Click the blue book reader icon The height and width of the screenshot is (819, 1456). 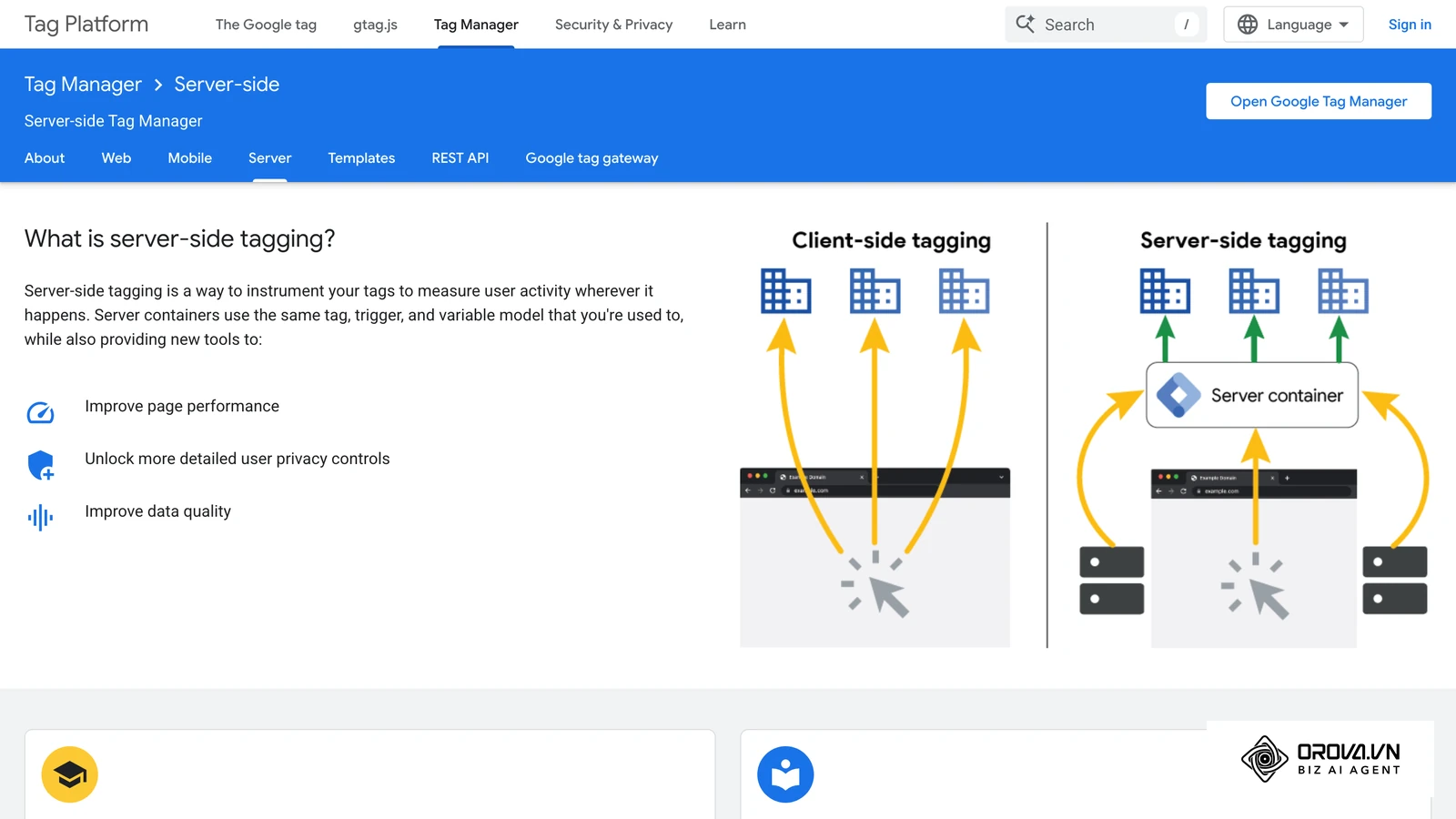pyautogui.click(x=785, y=774)
